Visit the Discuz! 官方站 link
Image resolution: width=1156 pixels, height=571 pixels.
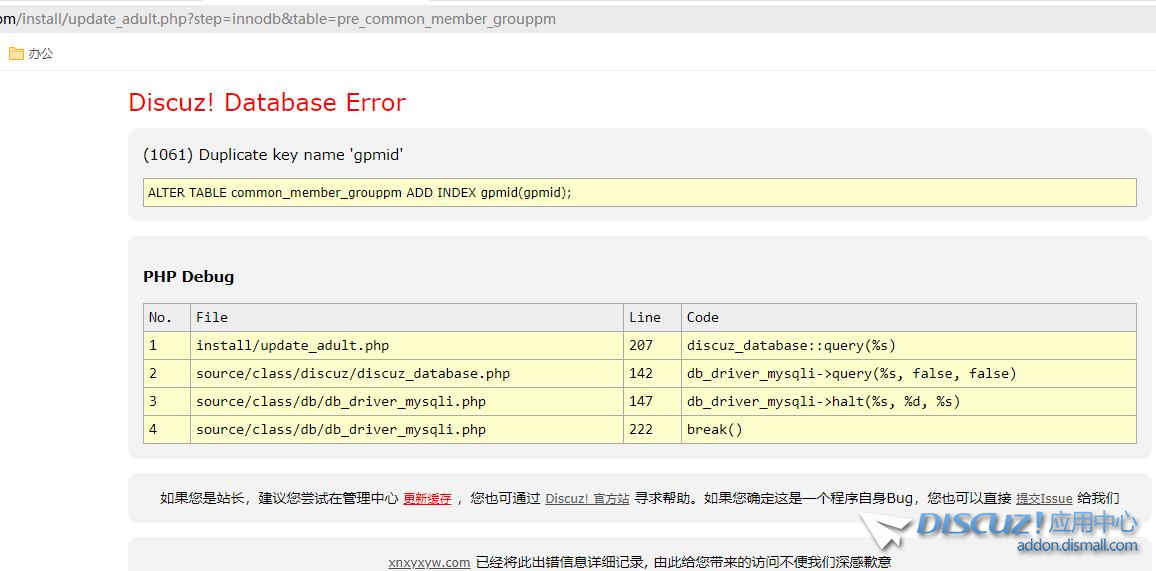click(x=587, y=498)
